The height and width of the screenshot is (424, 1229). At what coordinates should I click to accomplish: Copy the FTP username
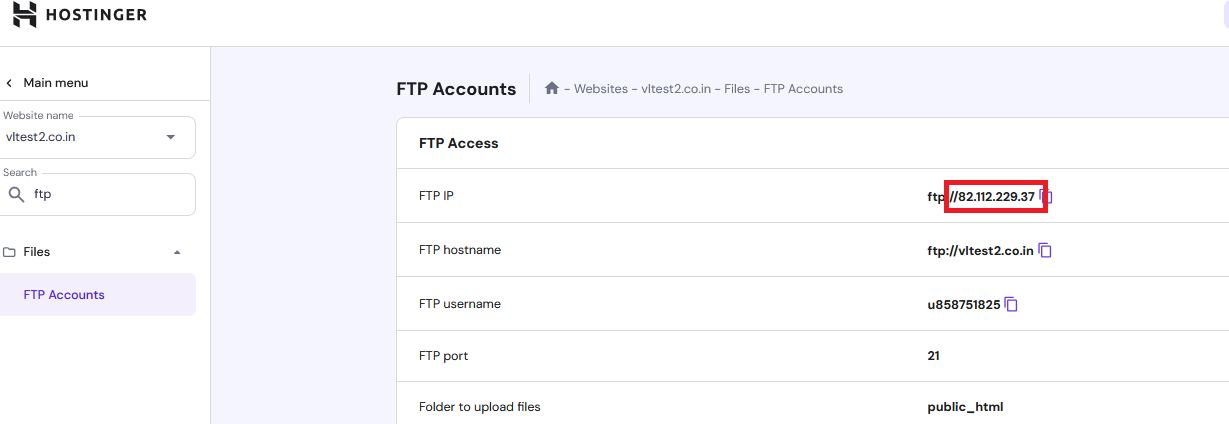[x=1011, y=304]
